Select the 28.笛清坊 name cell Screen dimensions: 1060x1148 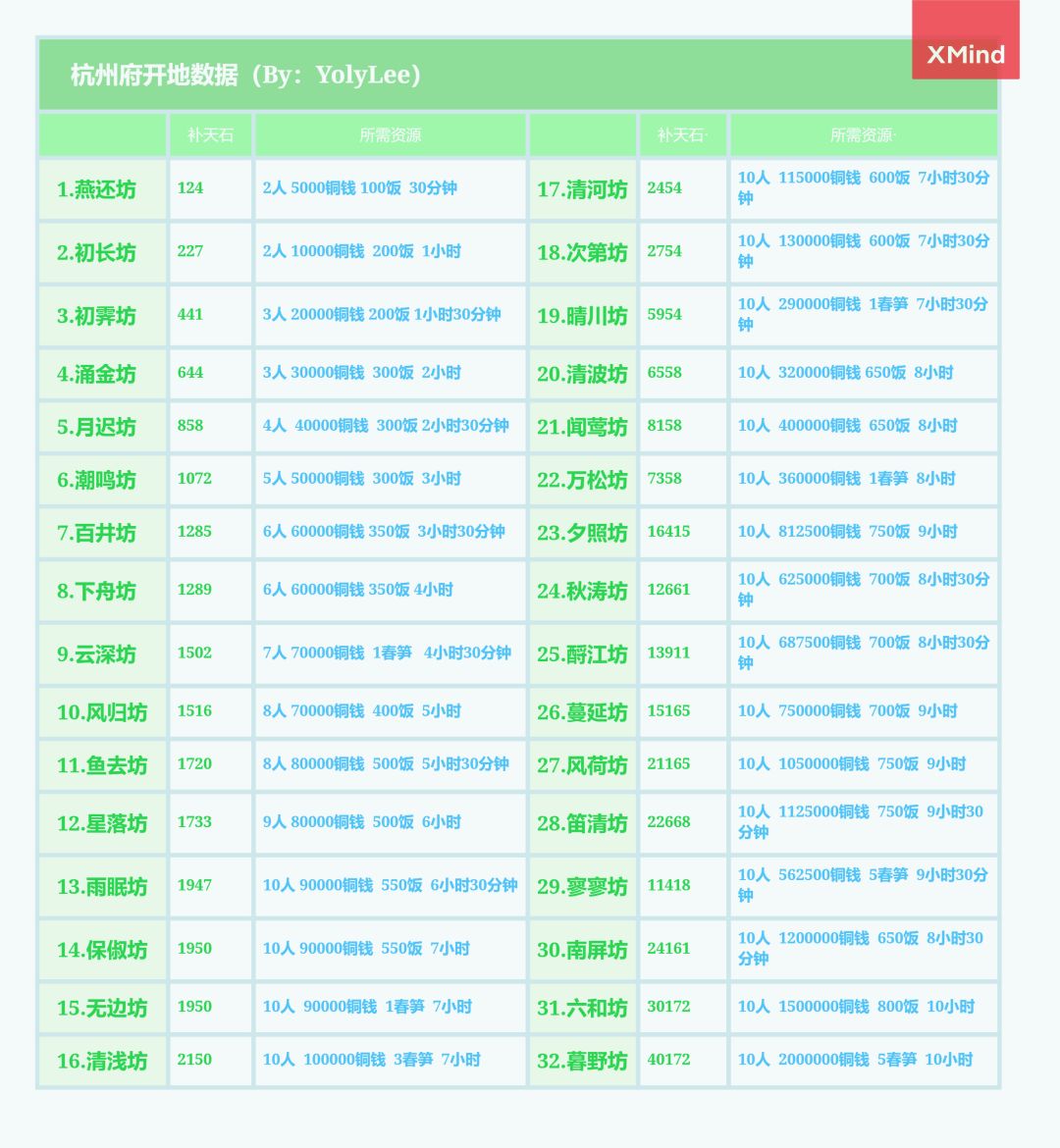pyautogui.click(x=582, y=823)
